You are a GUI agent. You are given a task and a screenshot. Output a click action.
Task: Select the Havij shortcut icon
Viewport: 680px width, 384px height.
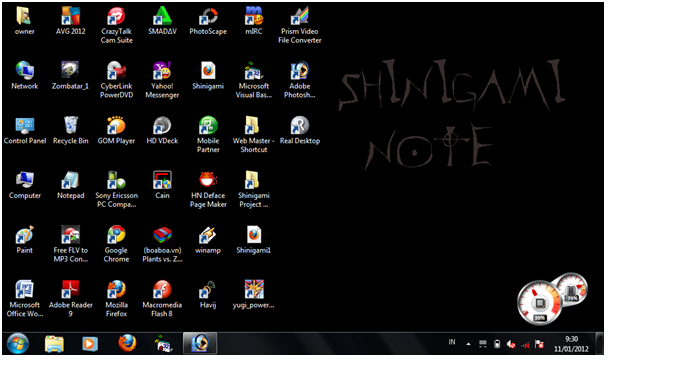pos(208,295)
